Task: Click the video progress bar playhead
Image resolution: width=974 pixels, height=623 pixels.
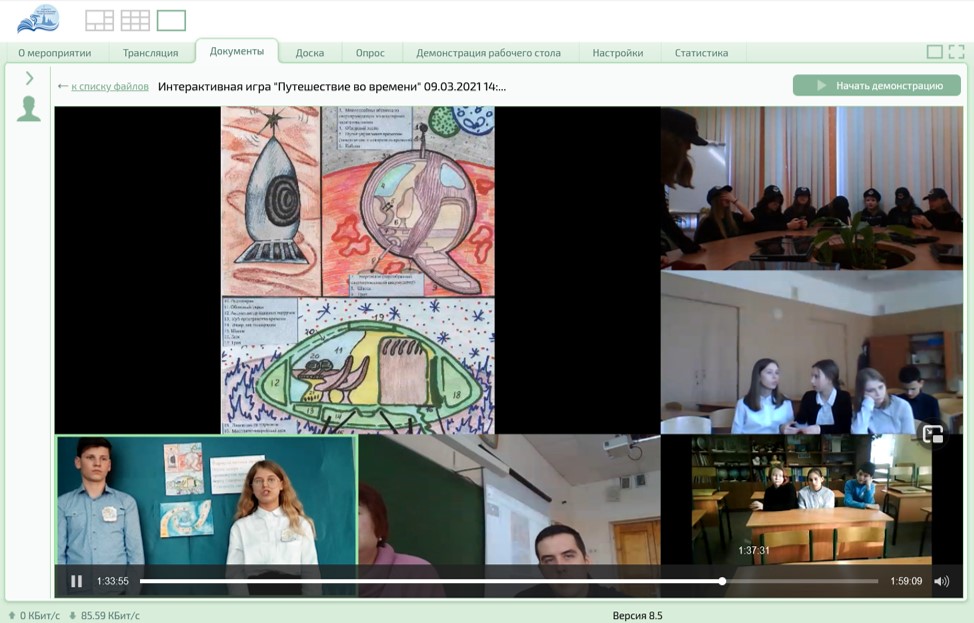Action: click(x=722, y=581)
